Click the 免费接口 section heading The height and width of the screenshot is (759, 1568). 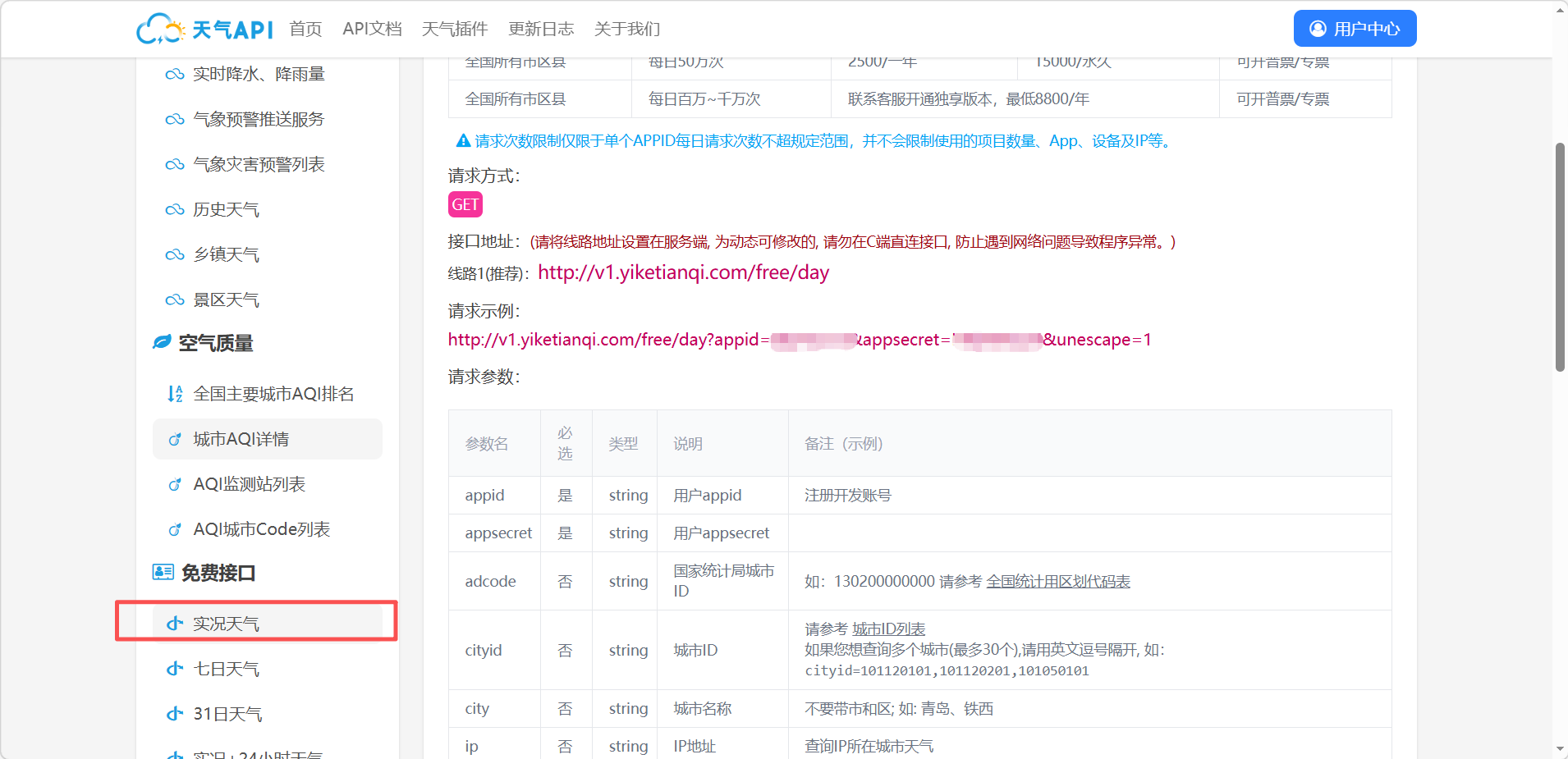pyautogui.click(x=218, y=573)
